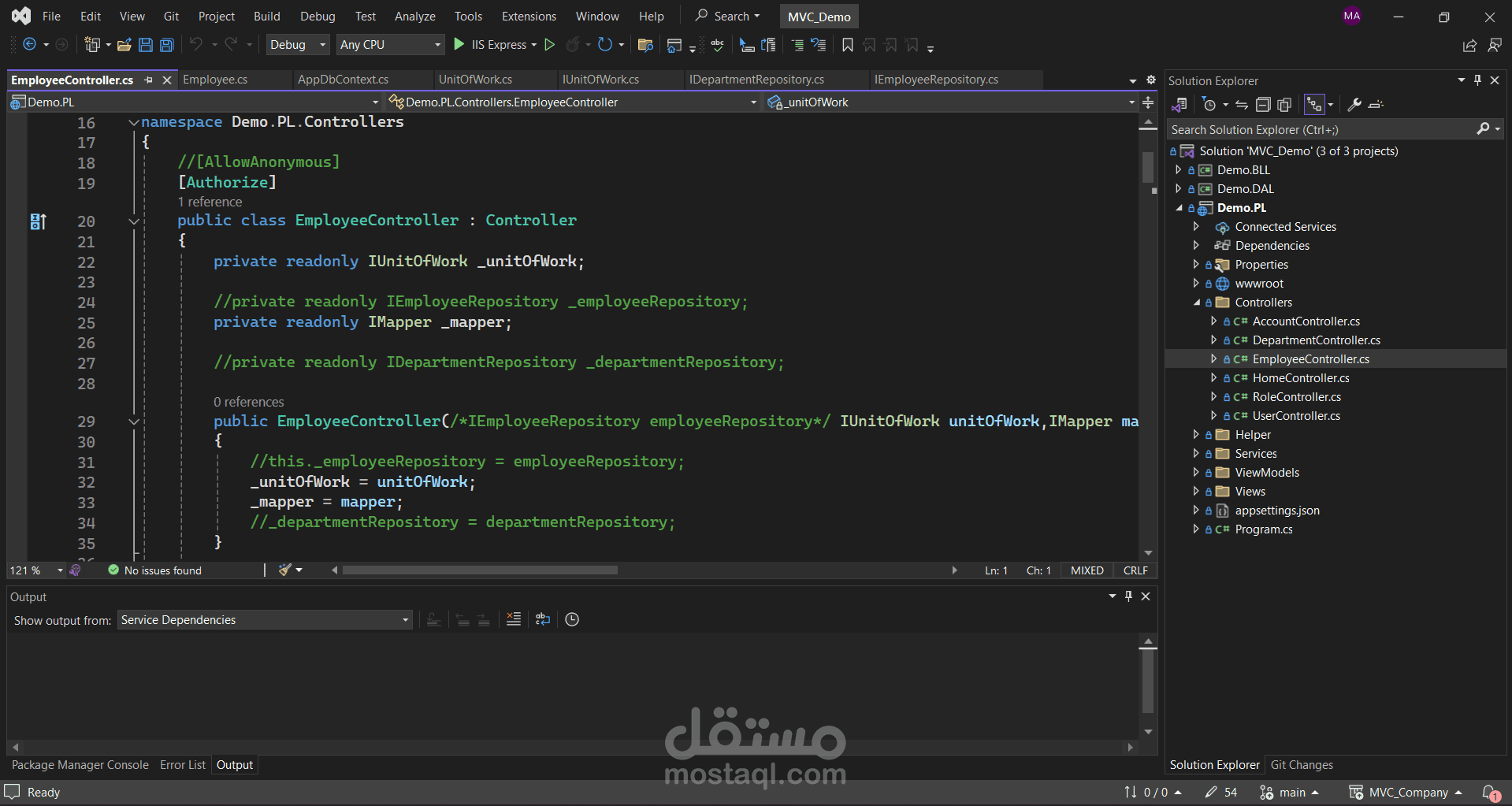Viewport: 1512px width, 806px height.
Task: Click the MVC_Company repository in status bar
Action: click(x=1406, y=793)
